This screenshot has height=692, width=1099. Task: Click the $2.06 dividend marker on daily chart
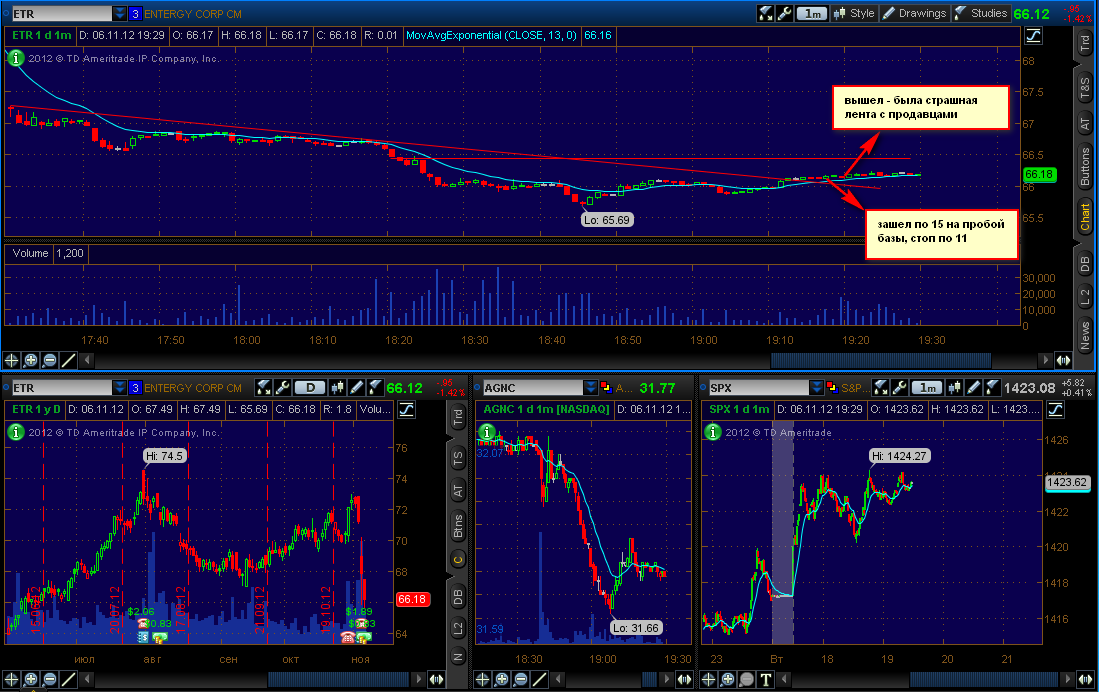[x=140, y=611]
